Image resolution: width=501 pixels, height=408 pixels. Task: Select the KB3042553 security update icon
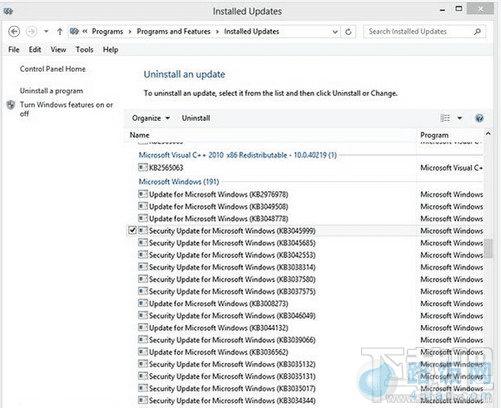(x=143, y=255)
